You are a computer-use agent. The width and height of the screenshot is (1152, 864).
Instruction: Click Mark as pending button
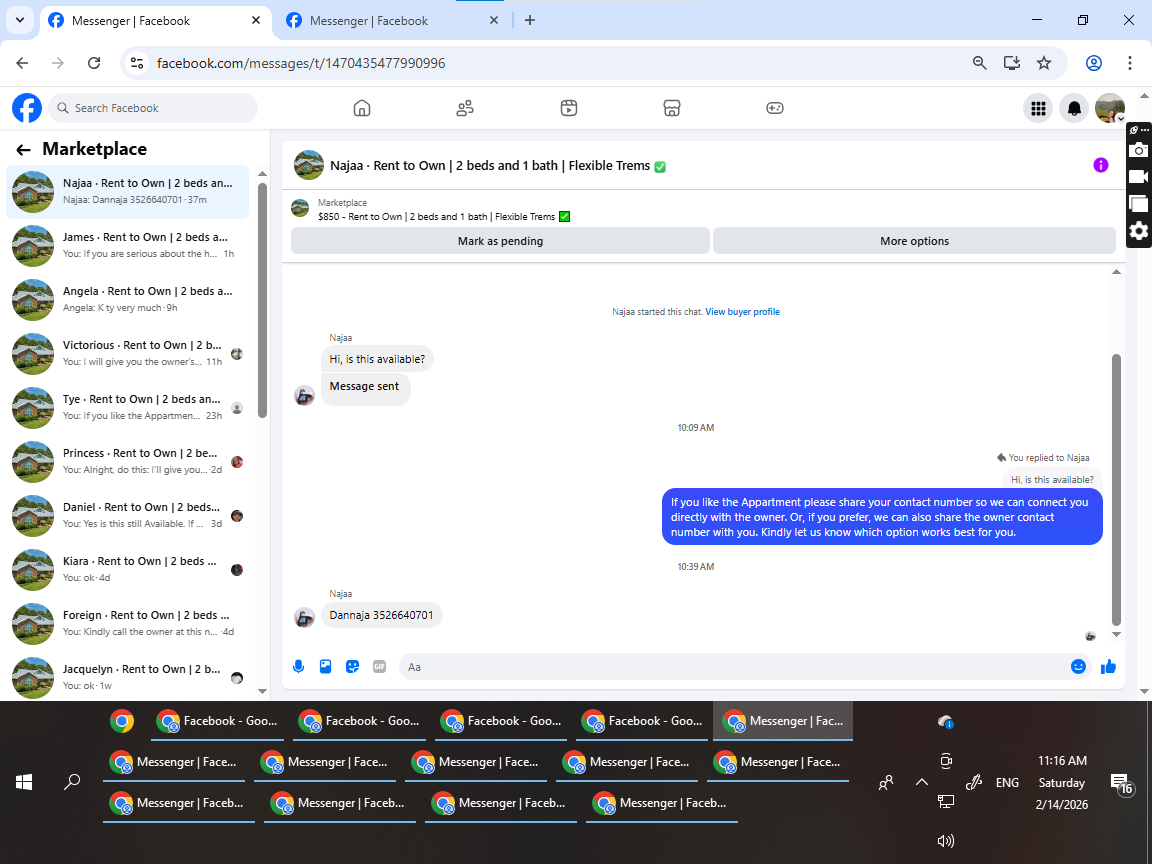coord(500,241)
